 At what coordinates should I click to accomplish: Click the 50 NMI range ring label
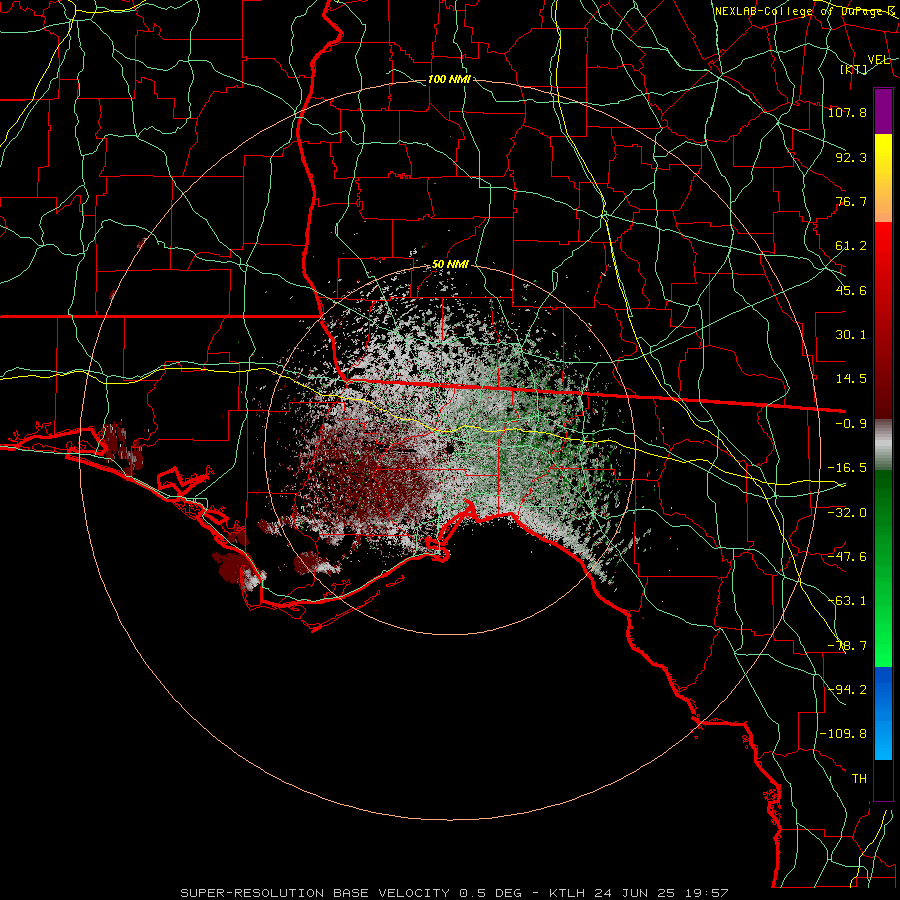[450, 265]
